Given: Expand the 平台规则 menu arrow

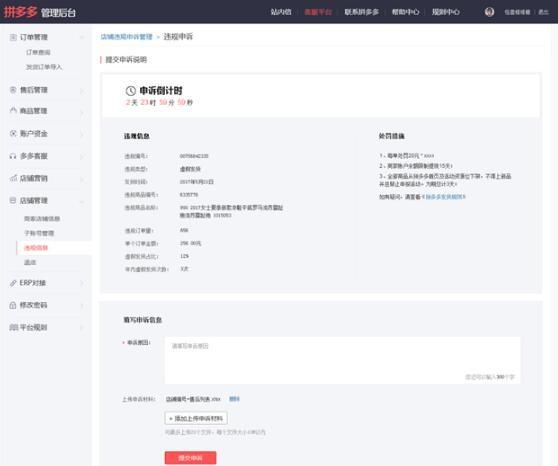Looking at the screenshot, I should coord(82,328).
